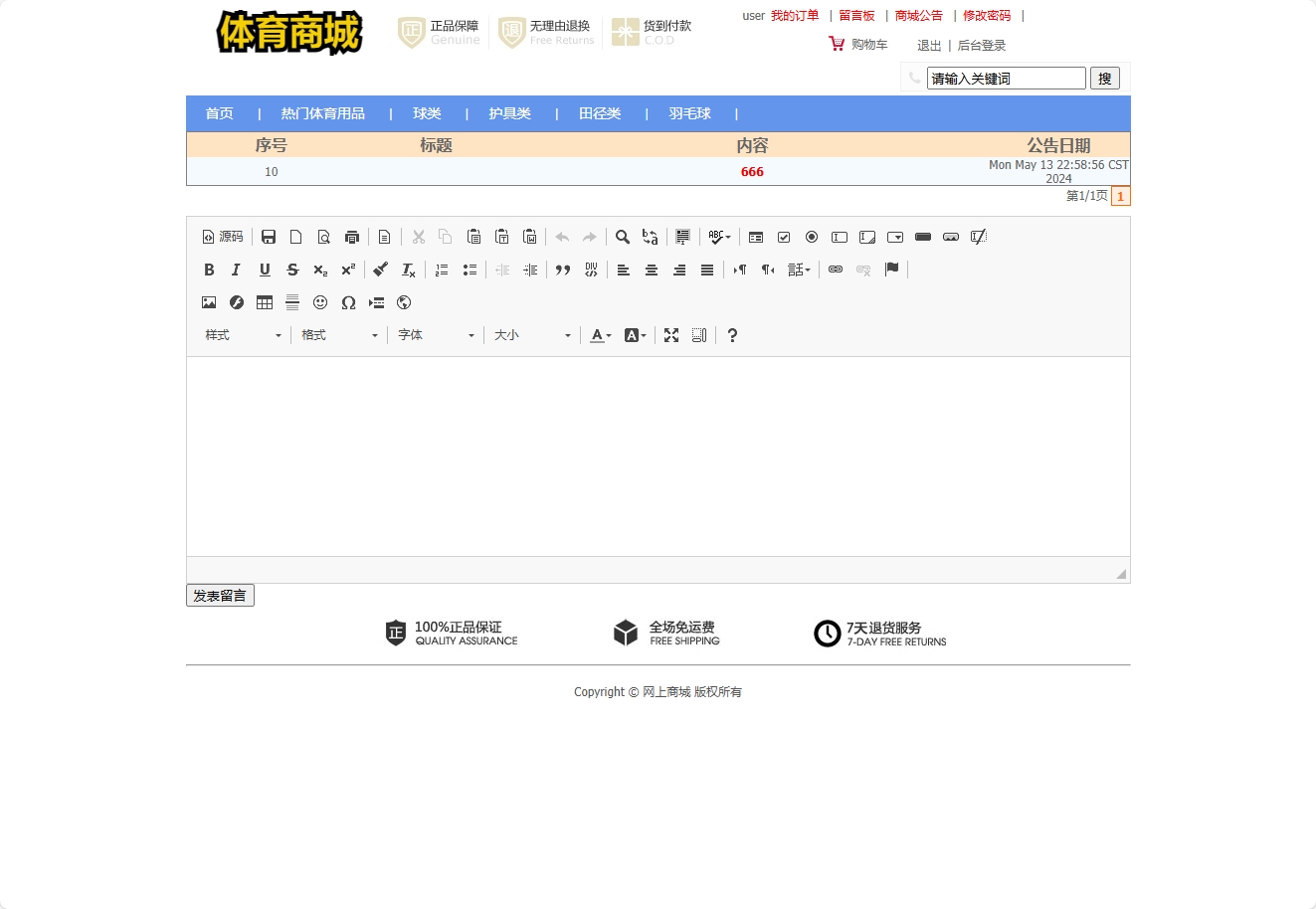This screenshot has width=1316, height=909.
Task: Insert a checkbox form element
Action: coord(784,237)
